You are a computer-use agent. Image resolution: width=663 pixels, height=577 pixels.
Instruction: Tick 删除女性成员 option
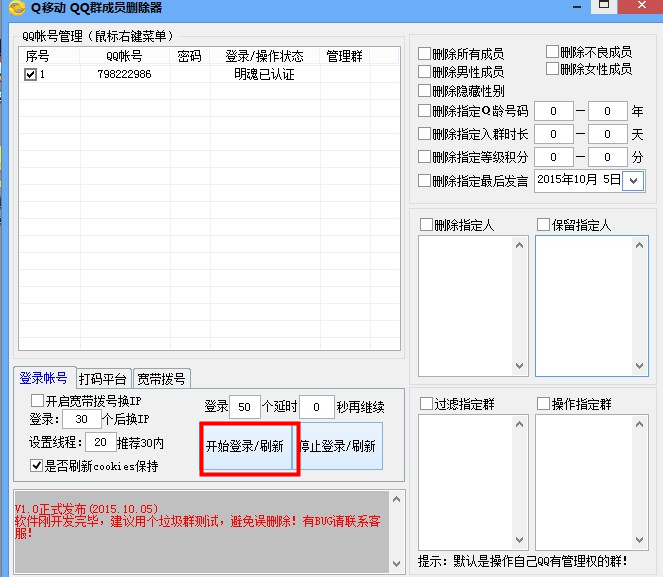(552, 68)
